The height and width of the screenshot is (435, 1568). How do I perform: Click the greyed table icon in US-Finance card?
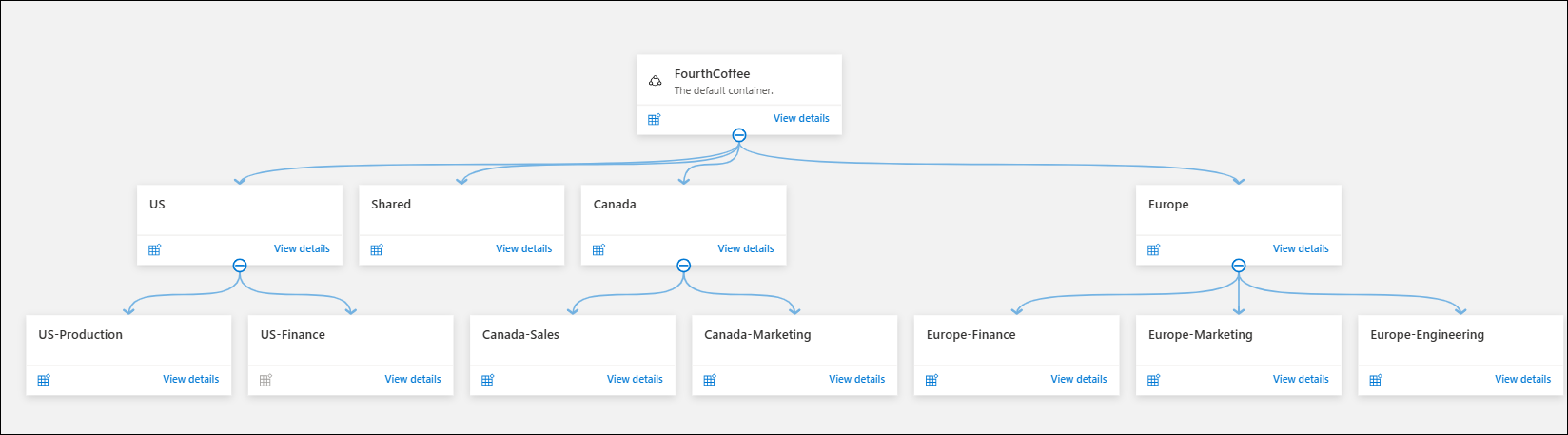(265, 380)
